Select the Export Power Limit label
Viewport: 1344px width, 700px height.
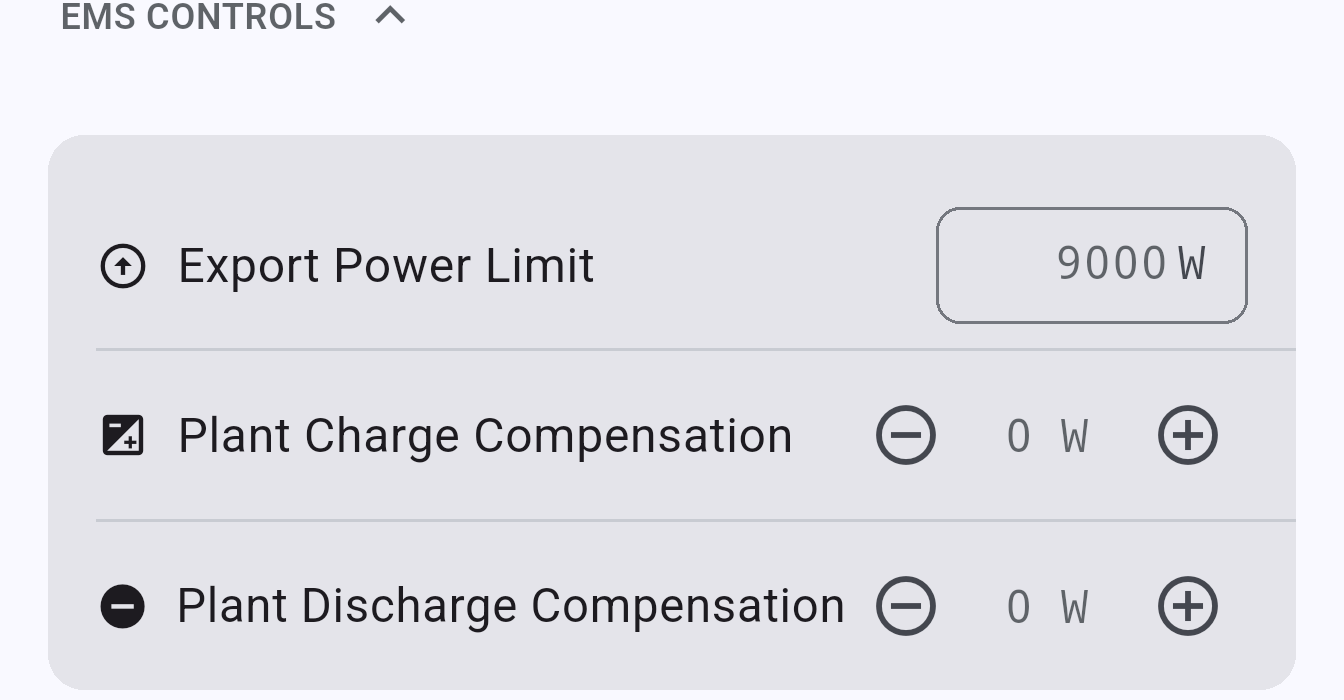click(x=386, y=266)
